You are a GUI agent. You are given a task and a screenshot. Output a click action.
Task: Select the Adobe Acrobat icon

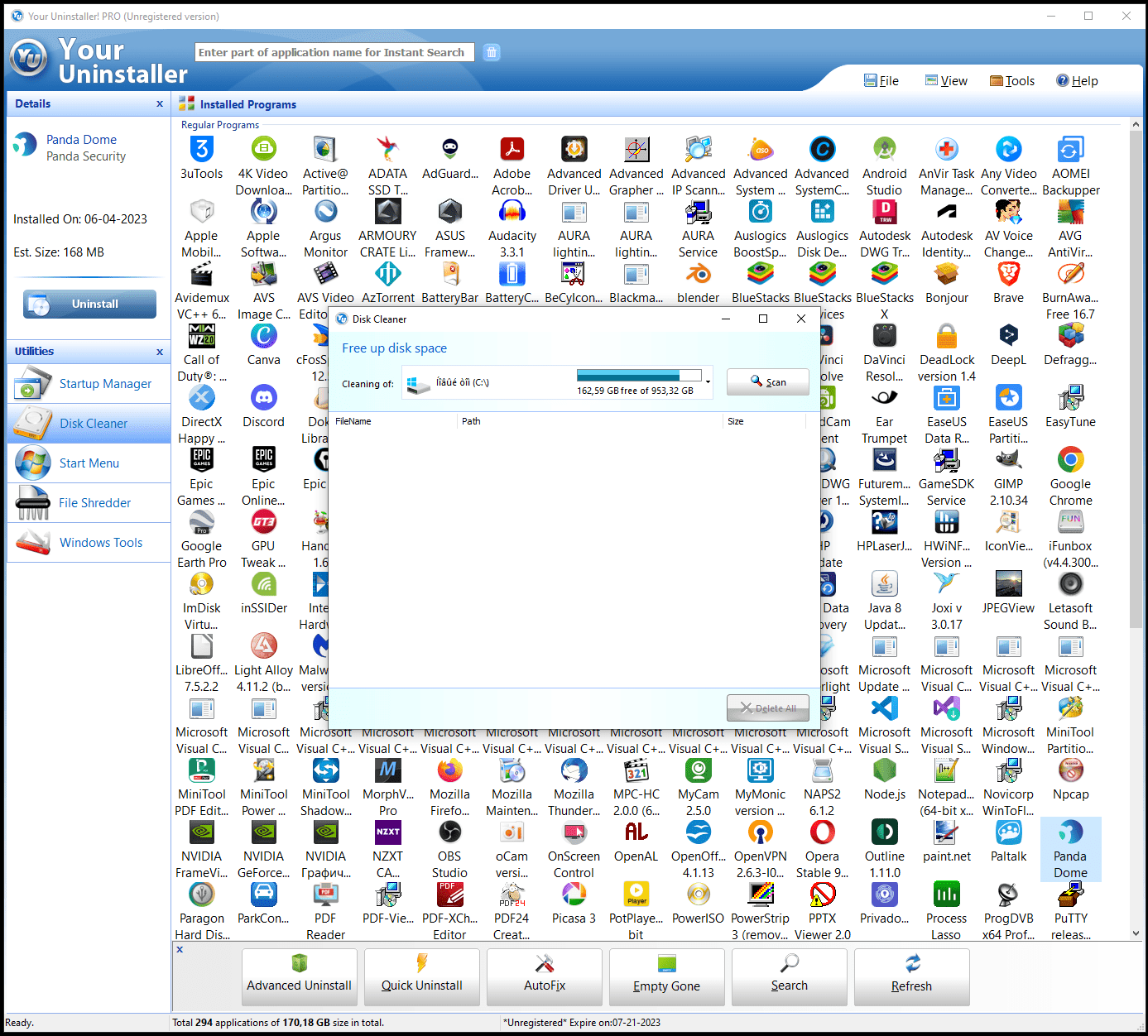point(512,150)
